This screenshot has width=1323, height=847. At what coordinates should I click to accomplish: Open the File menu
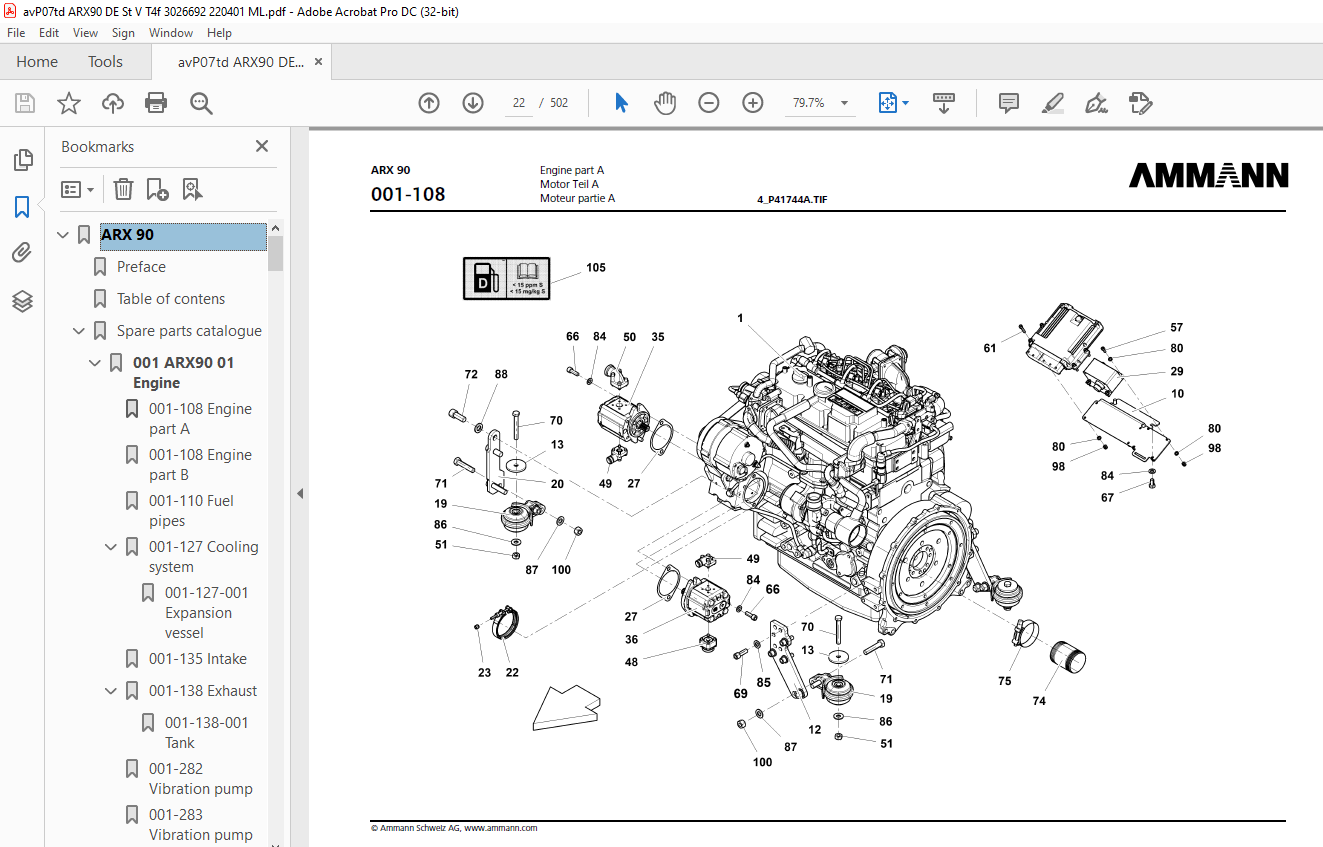(x=16, y=33)
